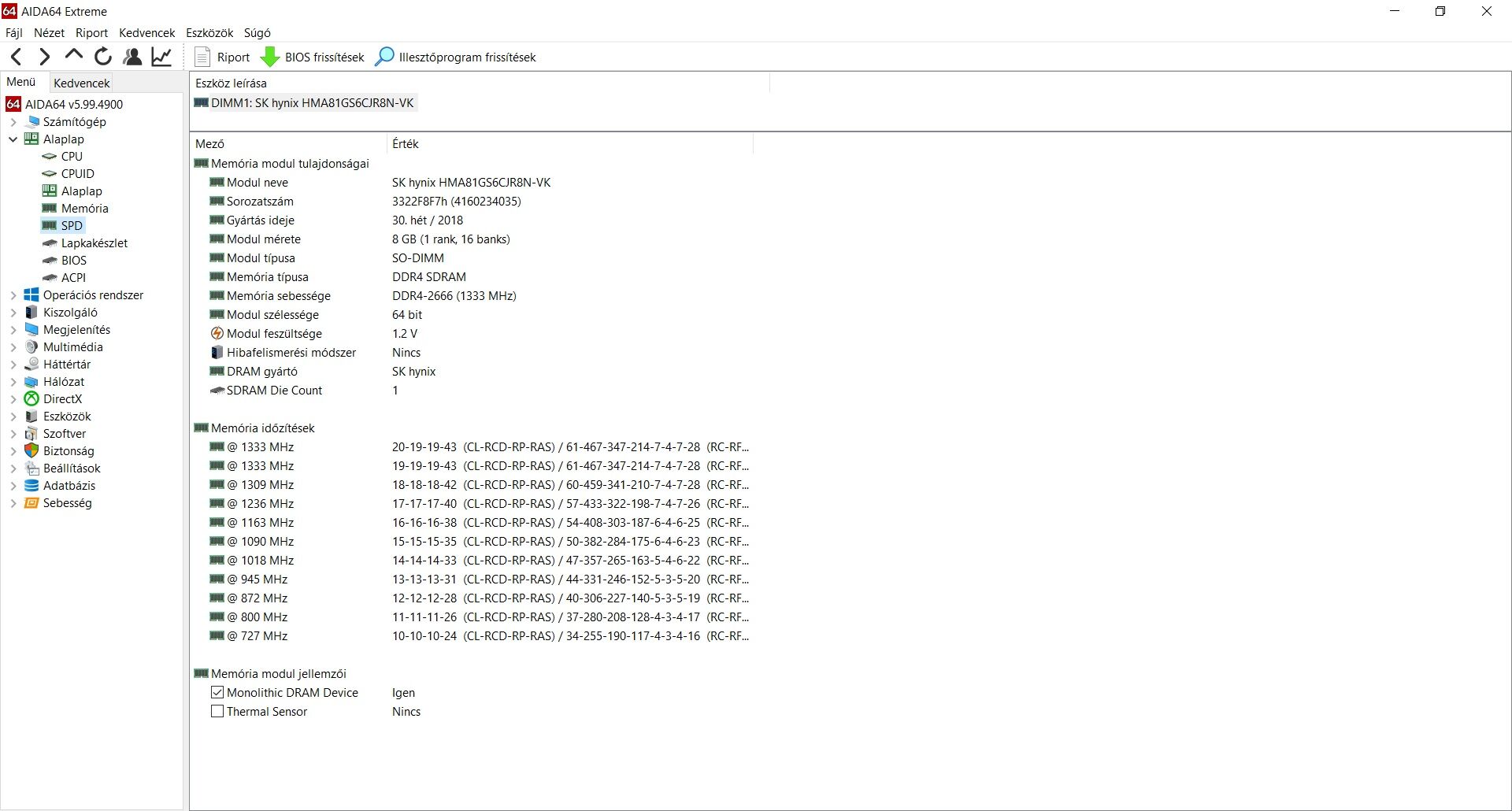Open the user/favorites person icon in toolbar

point(132,57)
